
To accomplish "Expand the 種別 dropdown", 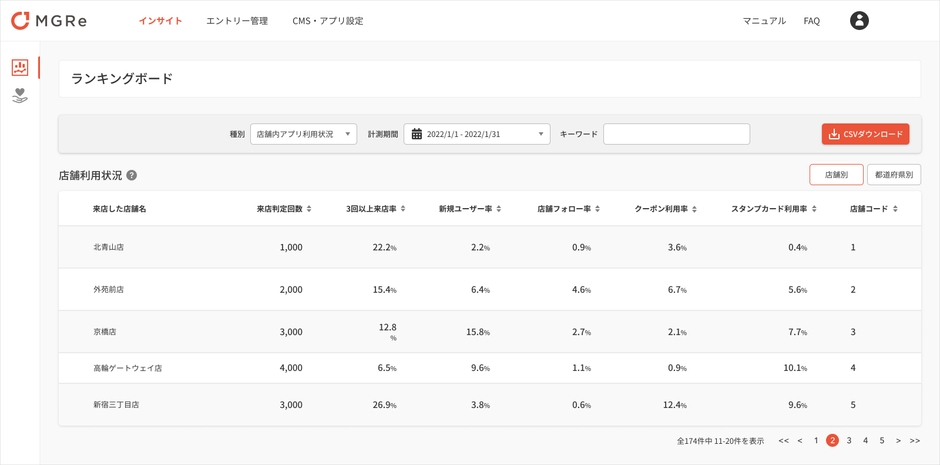I will point(303,134).
